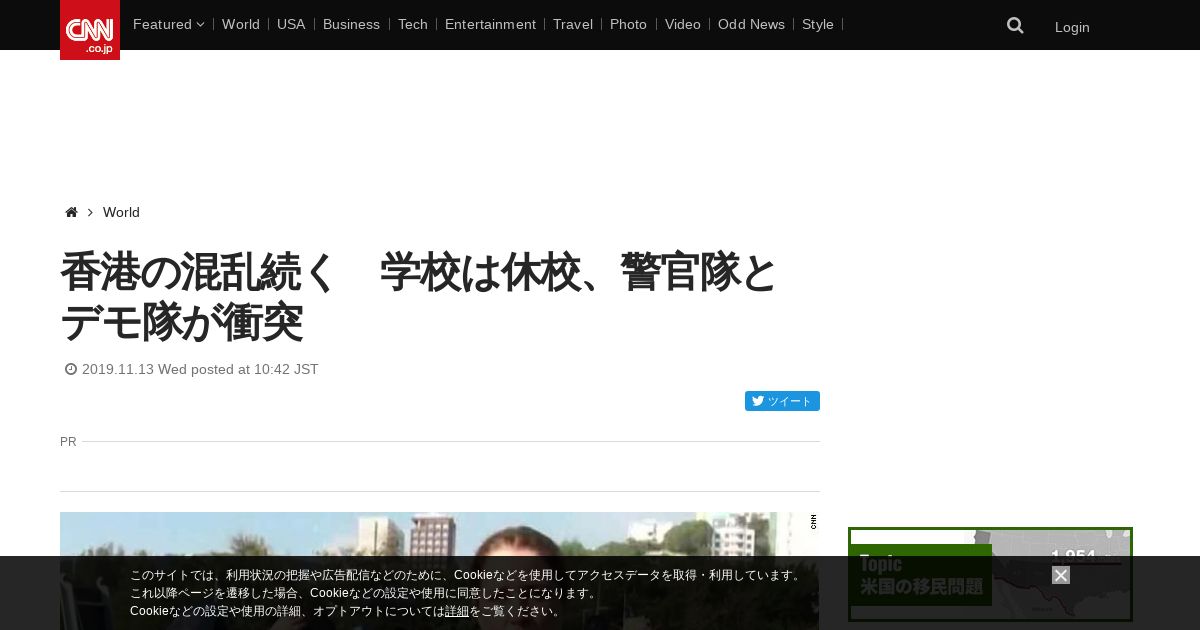Viewport: 1200px width, 630px height.
Task: Click the World breadcrumb link
Action: click(121, 212)
